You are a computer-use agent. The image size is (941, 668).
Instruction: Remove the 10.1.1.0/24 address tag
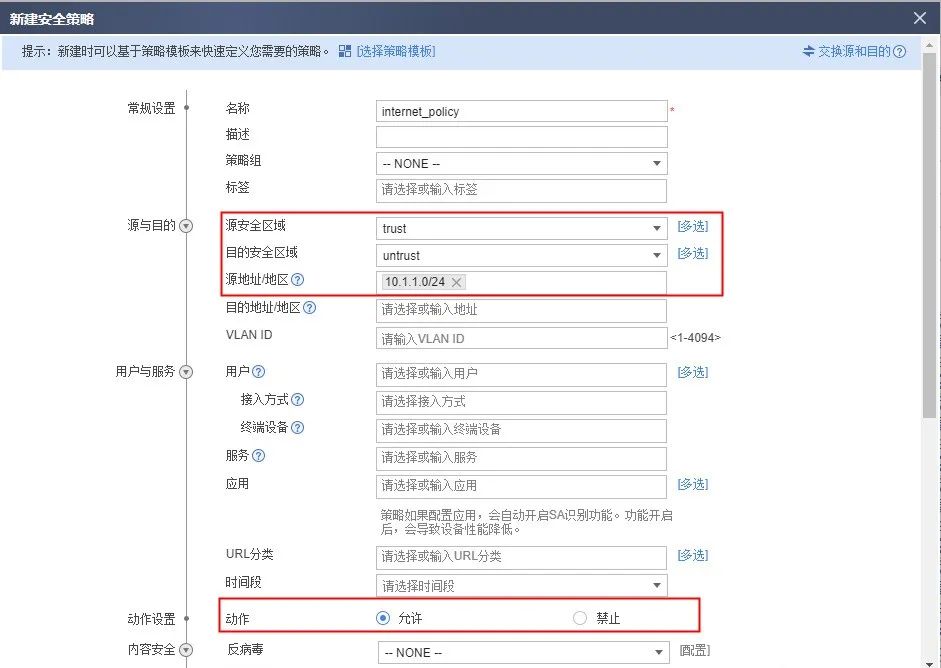[456, 282]
